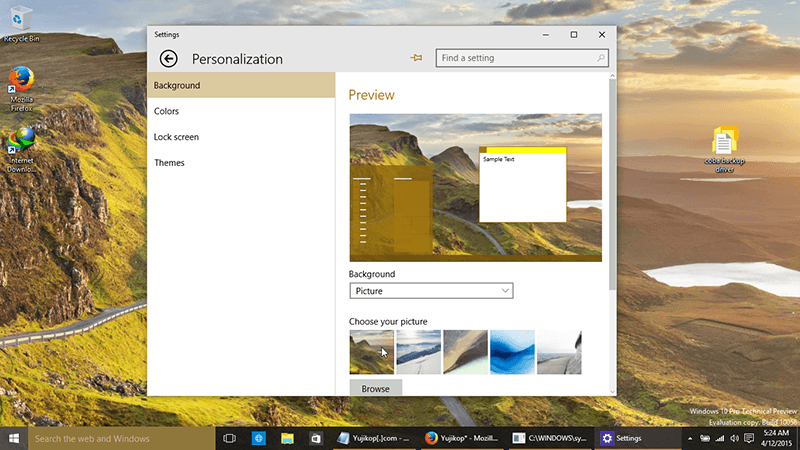
Task: Switch to the Yujikop Mozilla Firefox window
Action: click(x=463, y=438)
